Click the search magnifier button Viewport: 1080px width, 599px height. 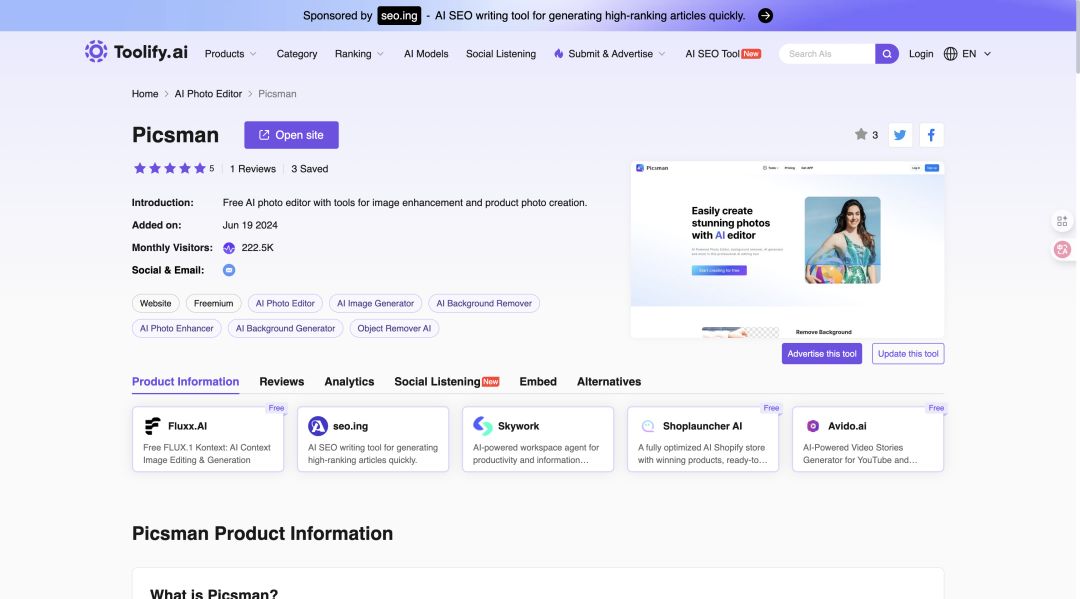pos(886,54)
